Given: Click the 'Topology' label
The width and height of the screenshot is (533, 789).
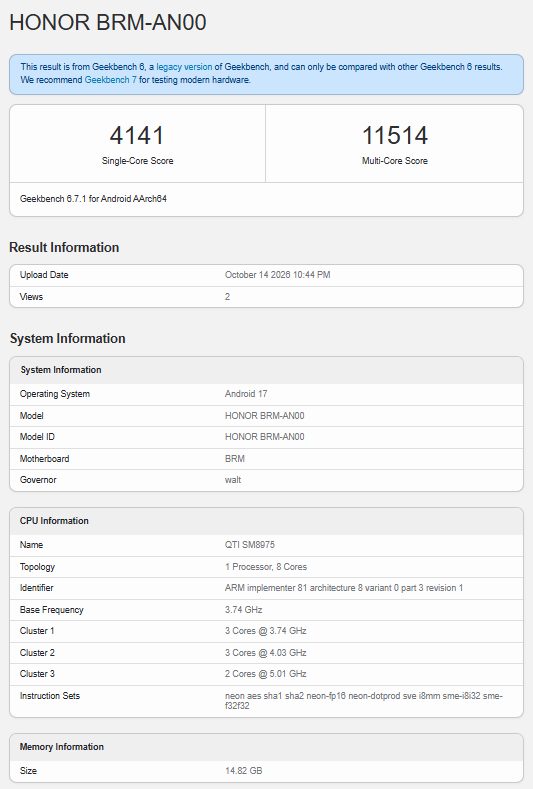Looking at the screenshot, I should tap(37, 567).
